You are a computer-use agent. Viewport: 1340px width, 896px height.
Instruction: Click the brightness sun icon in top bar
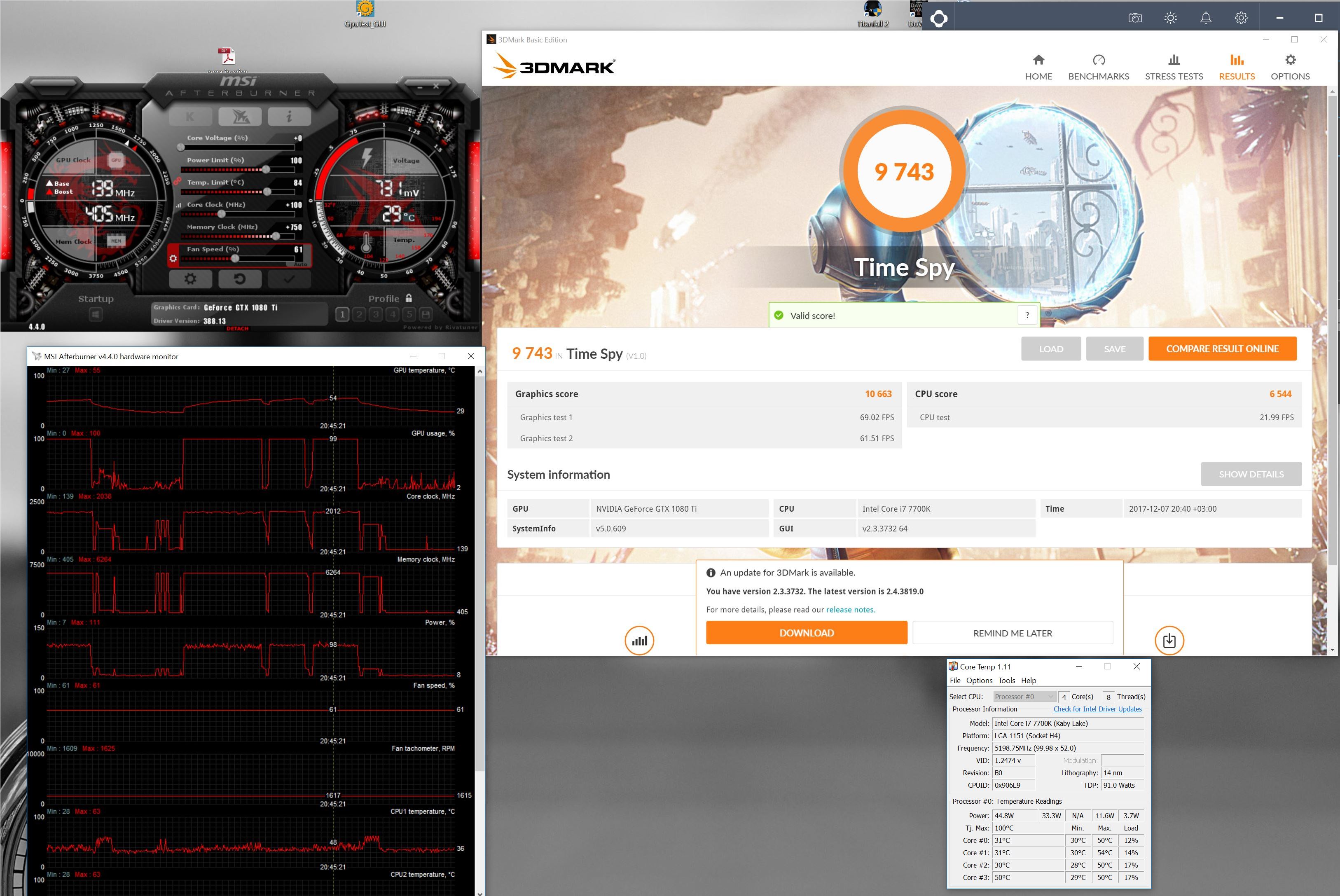1170,18
